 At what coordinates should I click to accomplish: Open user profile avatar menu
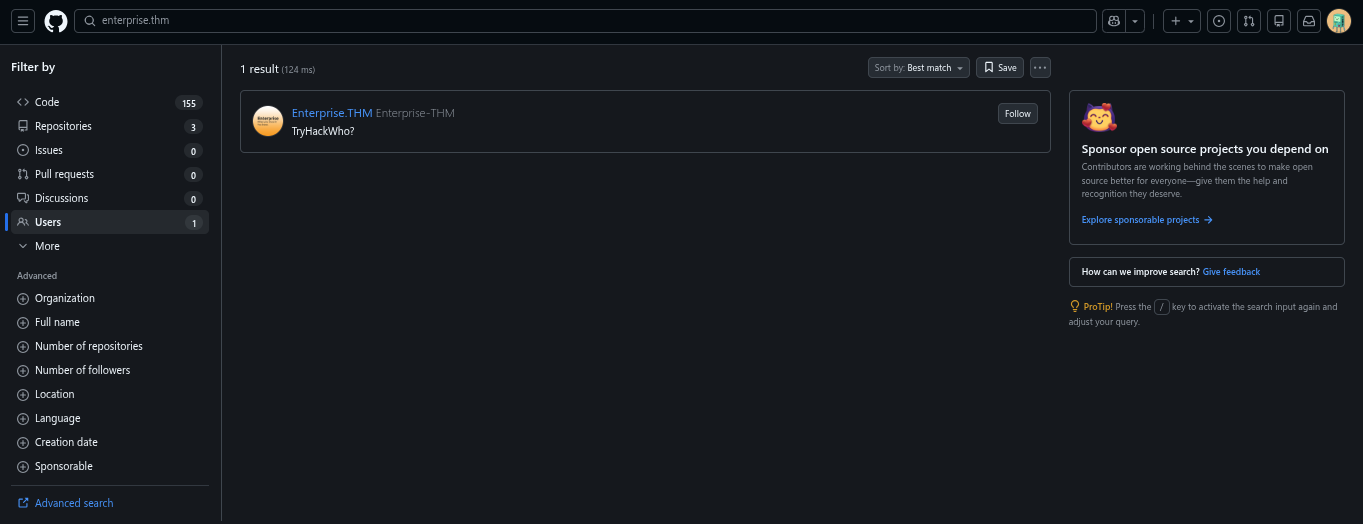[x=1339, y=21]
